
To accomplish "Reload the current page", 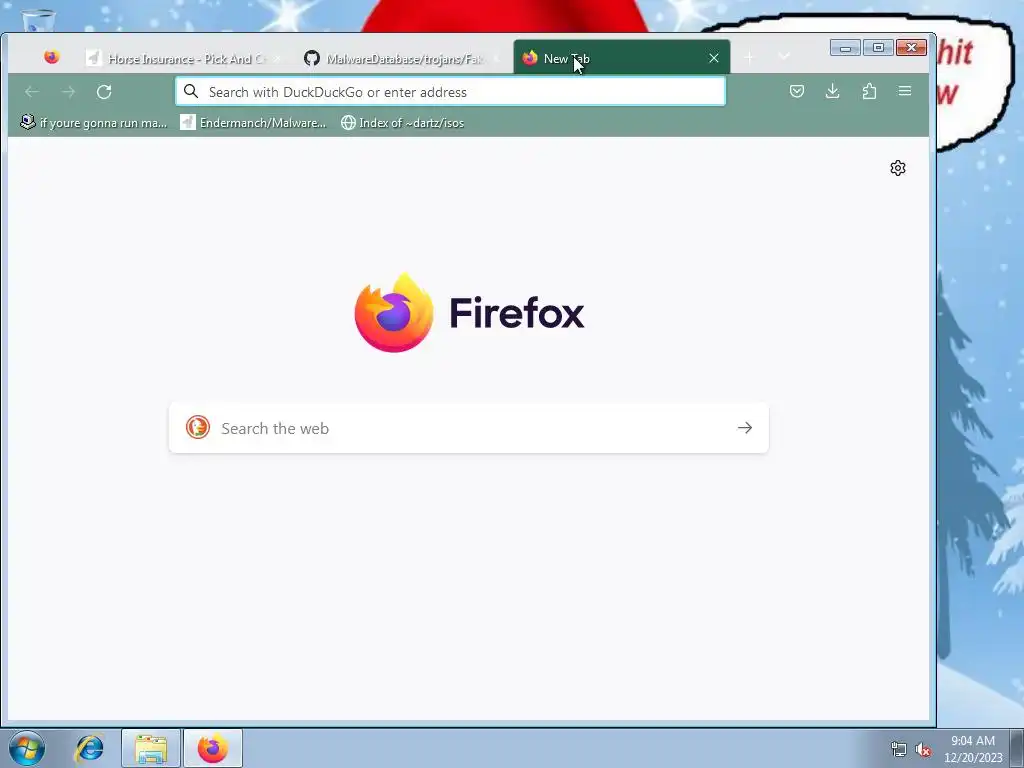I will click(x=104, y=91).
